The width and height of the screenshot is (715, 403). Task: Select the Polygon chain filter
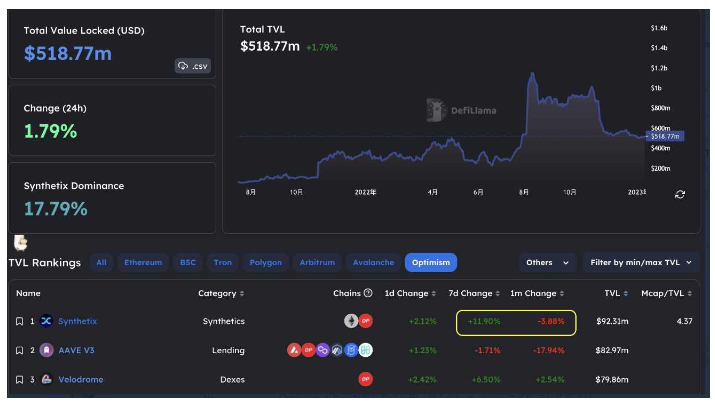[x=265, y=263]
